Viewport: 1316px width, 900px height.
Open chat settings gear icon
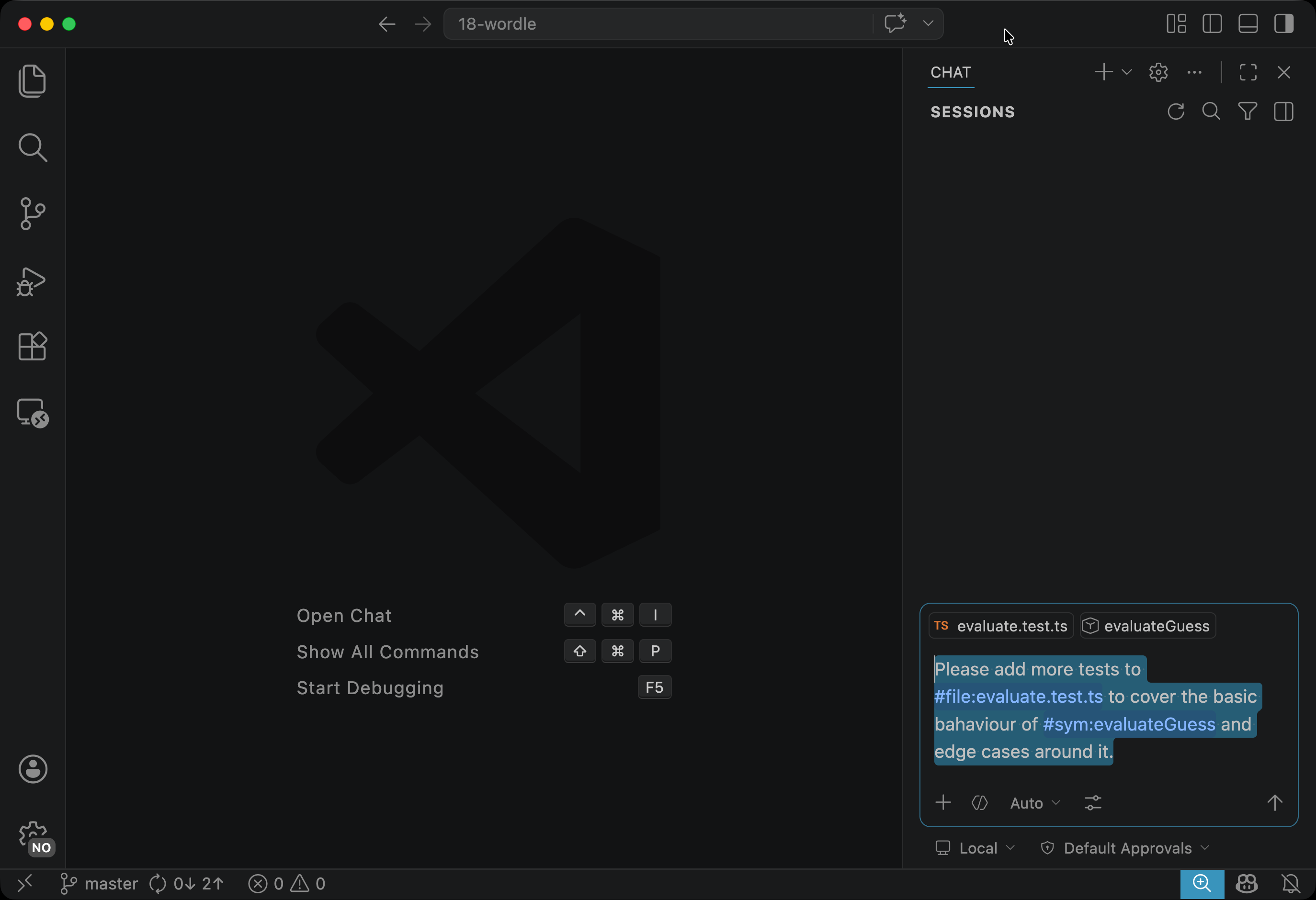[1158, 72]
